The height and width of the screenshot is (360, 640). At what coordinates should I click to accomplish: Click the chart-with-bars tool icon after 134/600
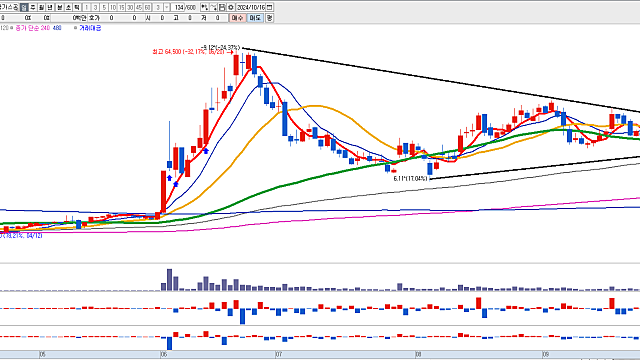point(204,7)
